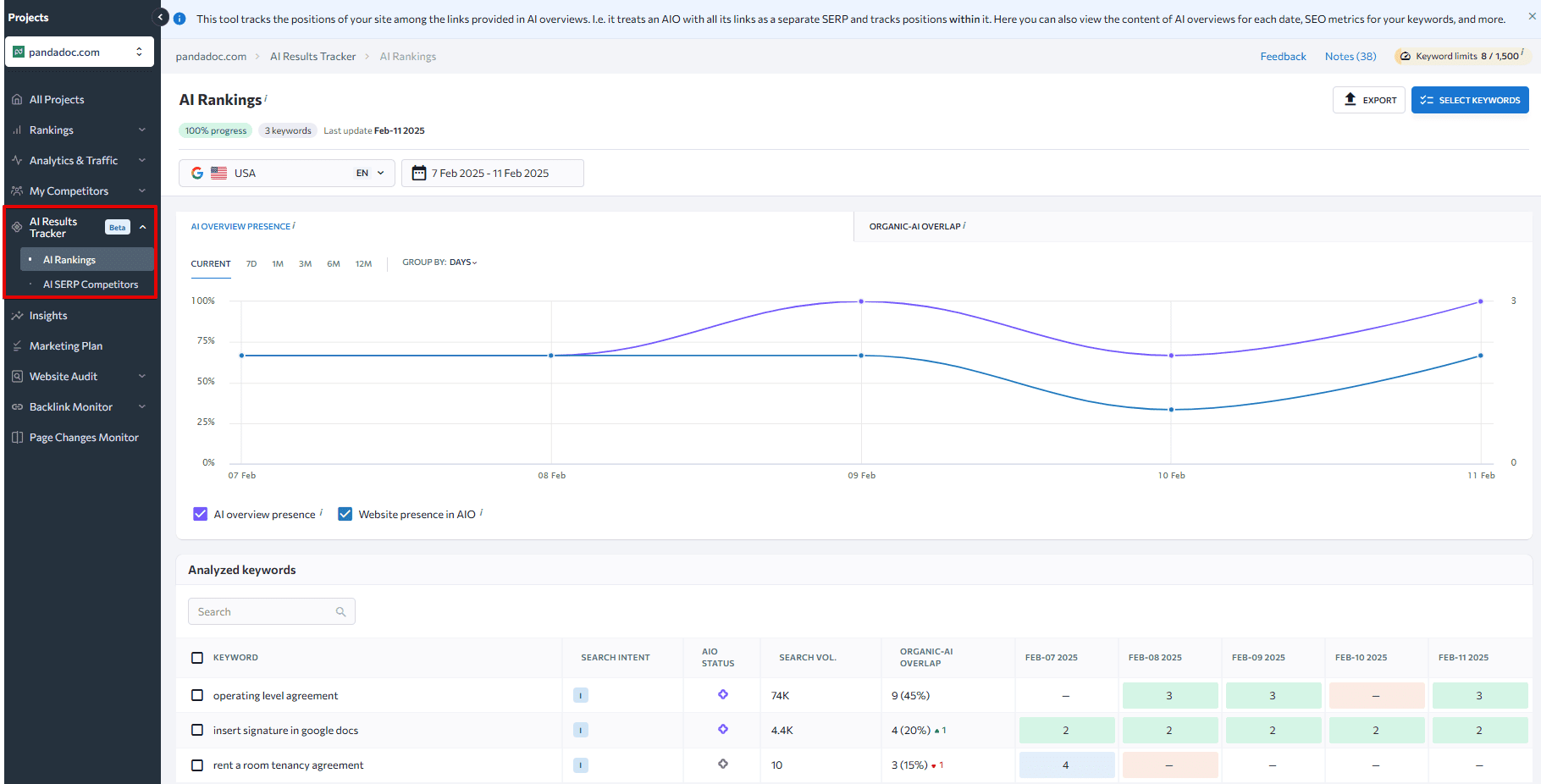
Task: Select the 7D time range
Action: click(x=251, y=264)
